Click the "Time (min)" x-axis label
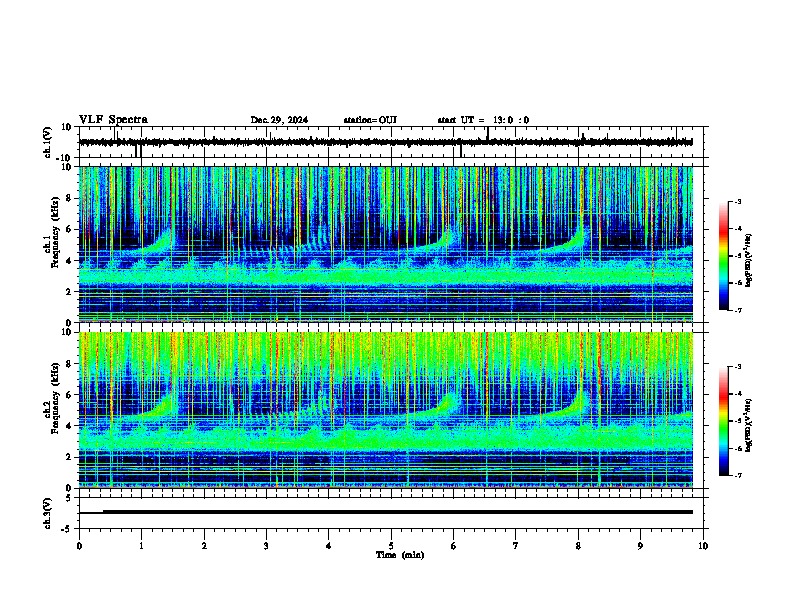Viewport: 792px width, 612px height. point(400,555)
